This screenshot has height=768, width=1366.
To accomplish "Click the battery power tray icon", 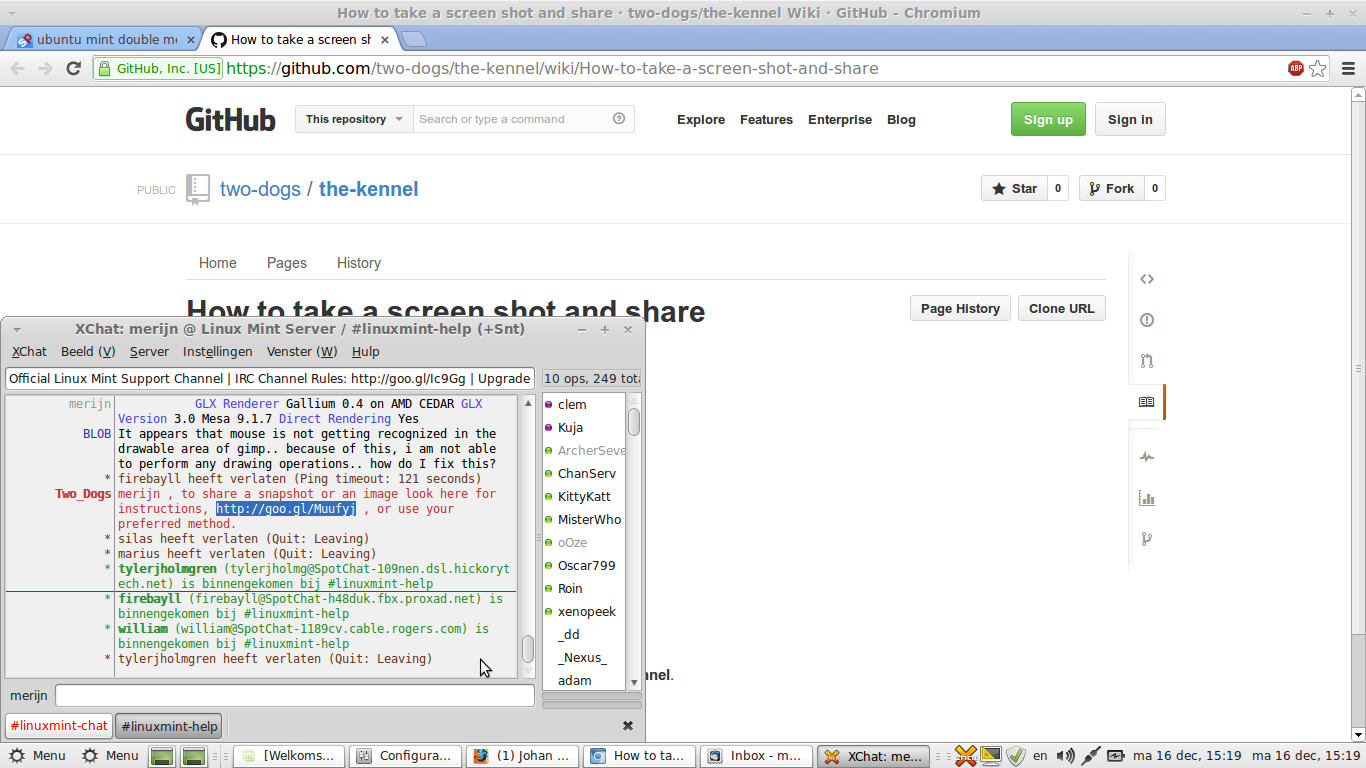I will 1116,756.
